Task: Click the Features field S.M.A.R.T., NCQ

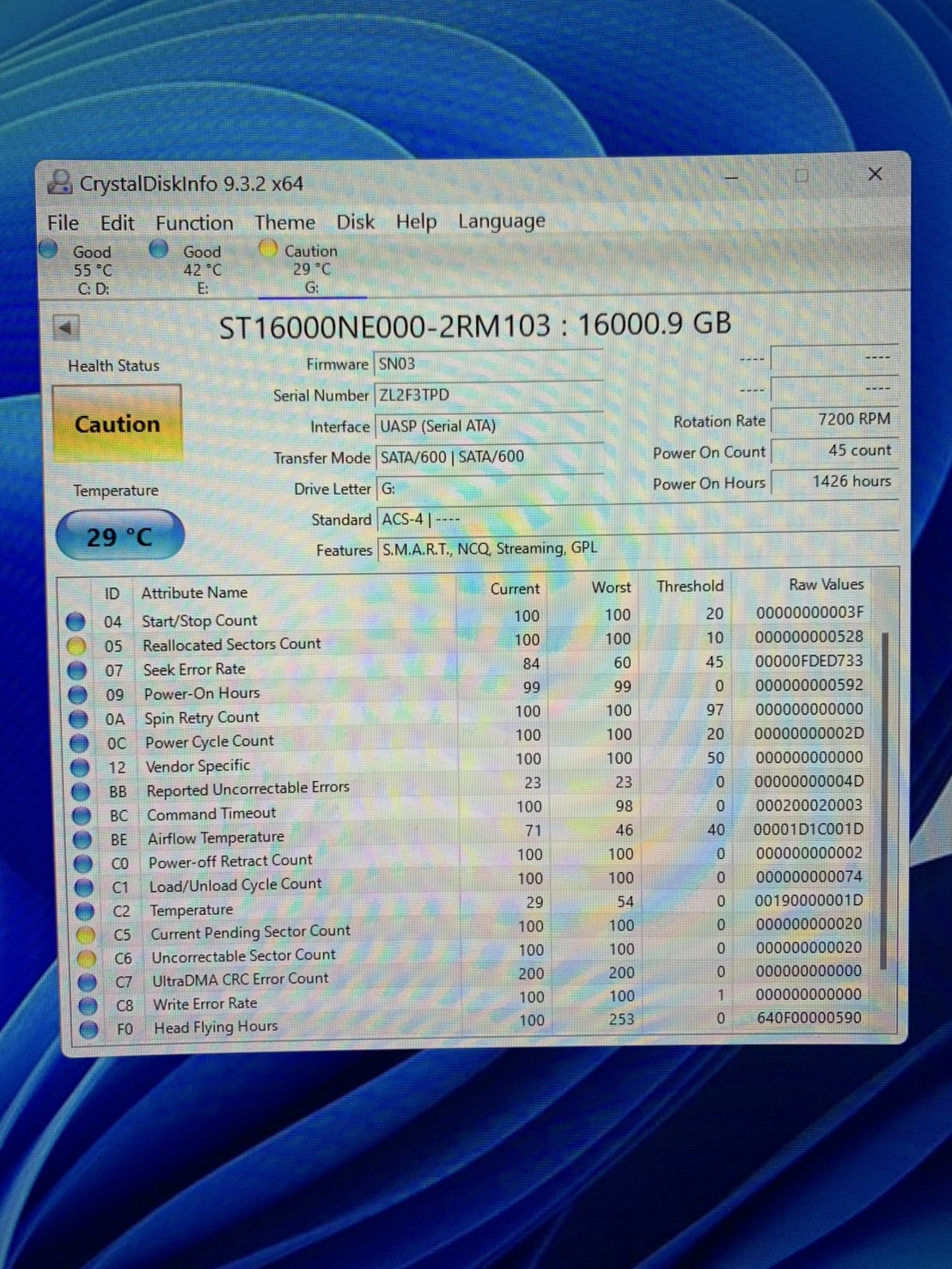Action: (638, 548)
